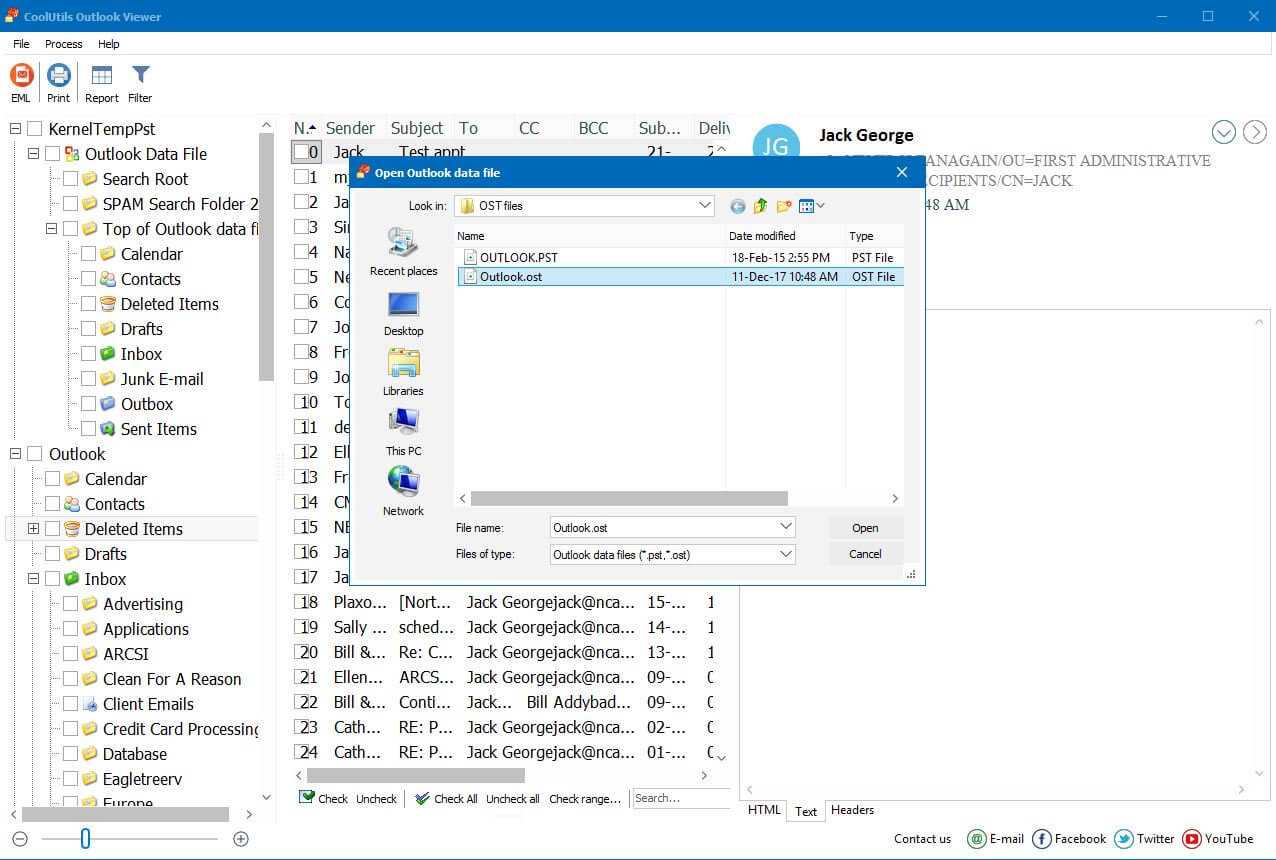Image resolution: width=1276 pixels, height=860 pixels.
Task: Switch to the HTML tab
Action: 764,811
